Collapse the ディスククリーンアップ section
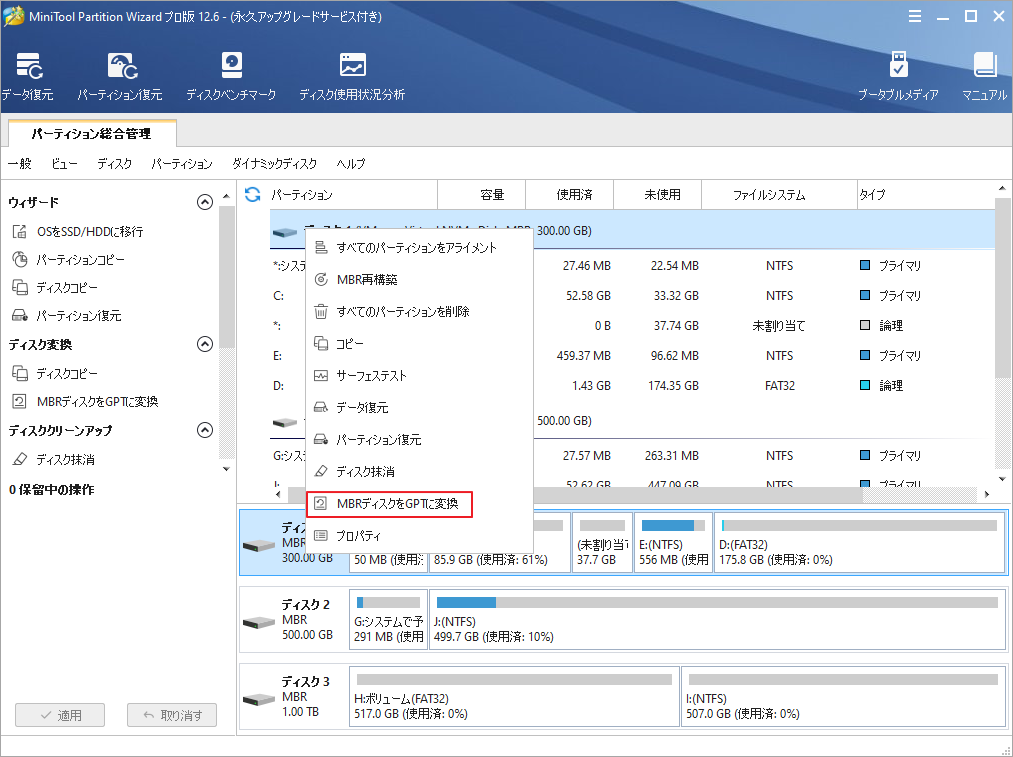 pyautogui.click(x=205, y=430)
